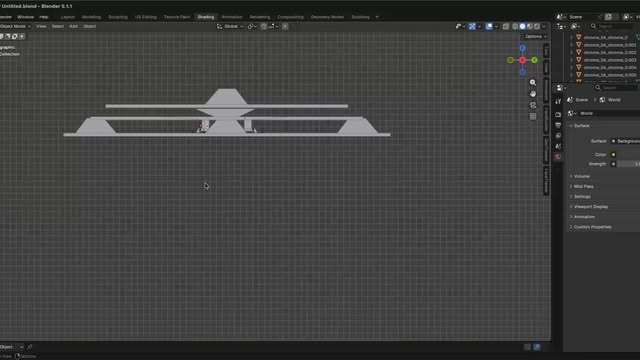Open the View Layer properties tab icon

[x=558, y=136]
